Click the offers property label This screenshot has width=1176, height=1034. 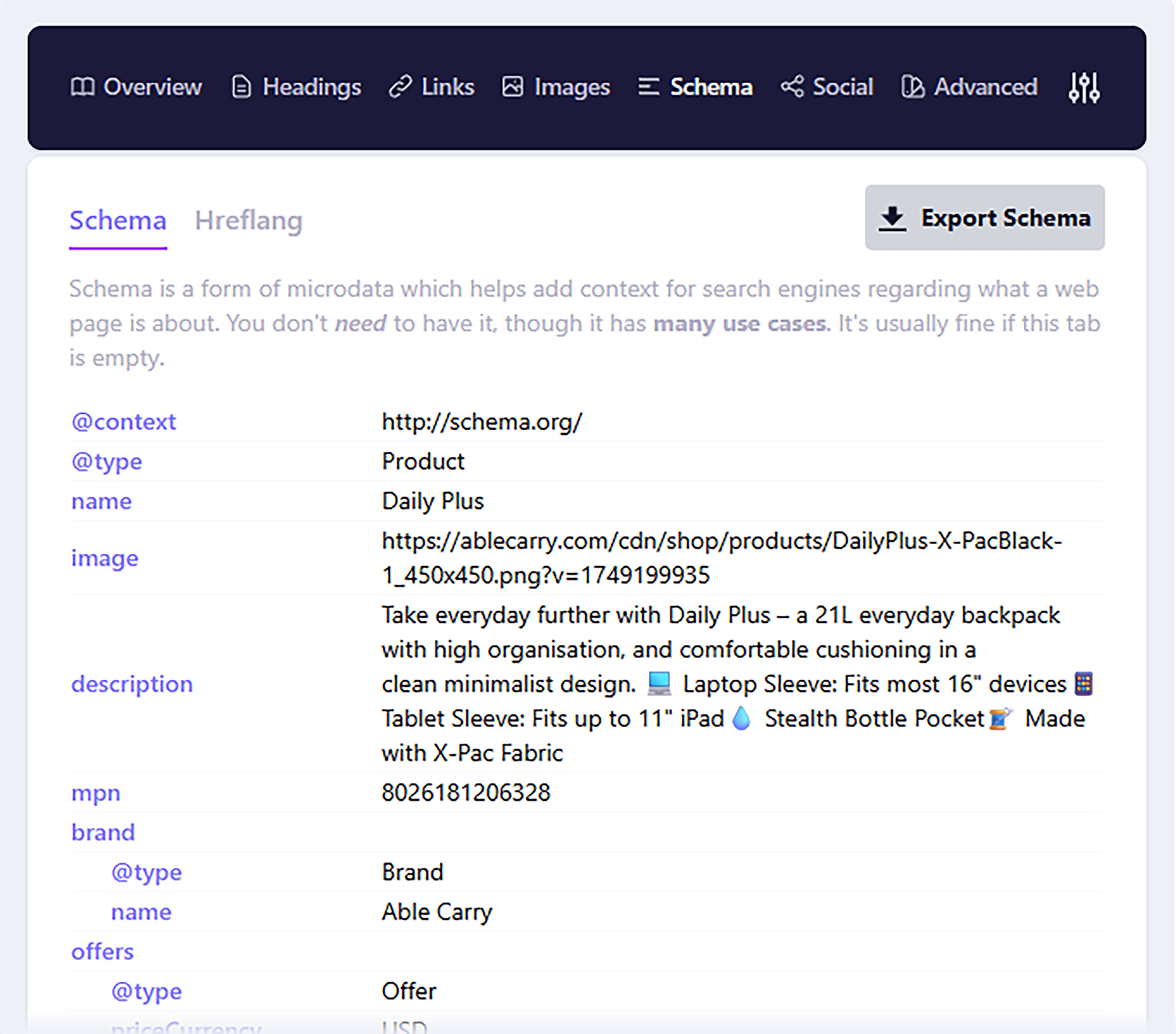[x=102, y=952]
